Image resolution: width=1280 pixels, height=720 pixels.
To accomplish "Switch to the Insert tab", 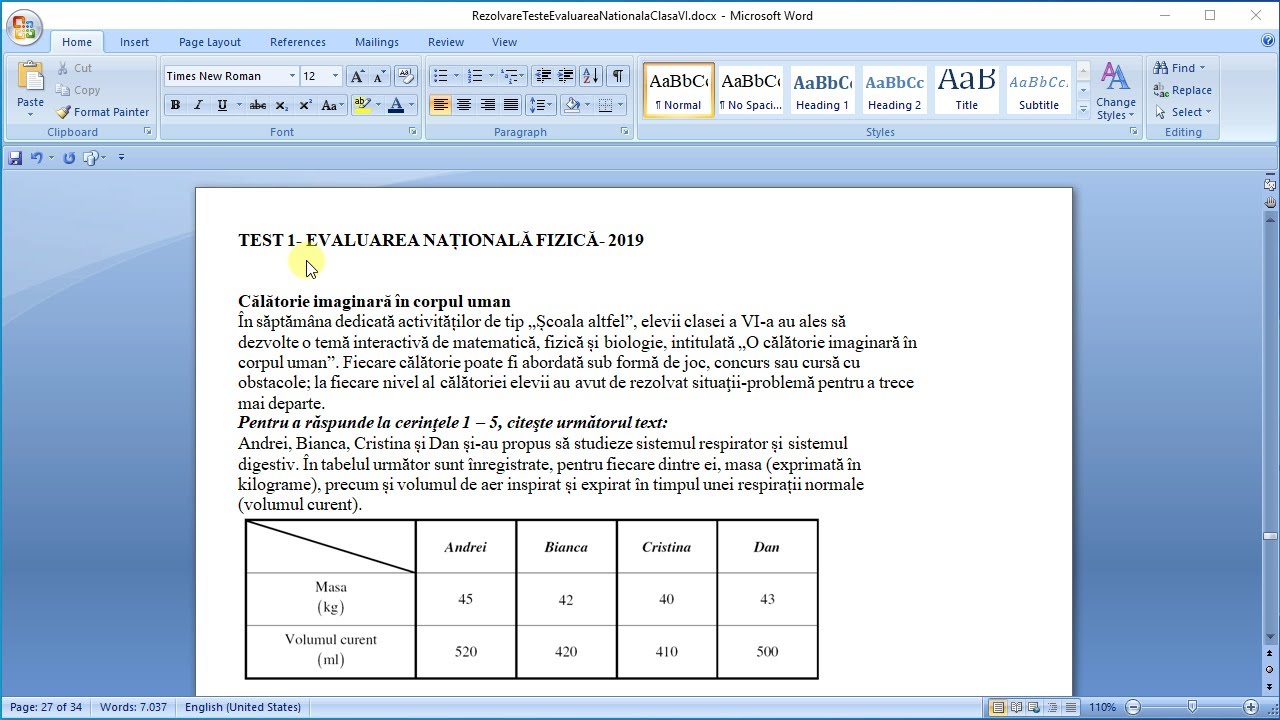I will click(134, 42).
